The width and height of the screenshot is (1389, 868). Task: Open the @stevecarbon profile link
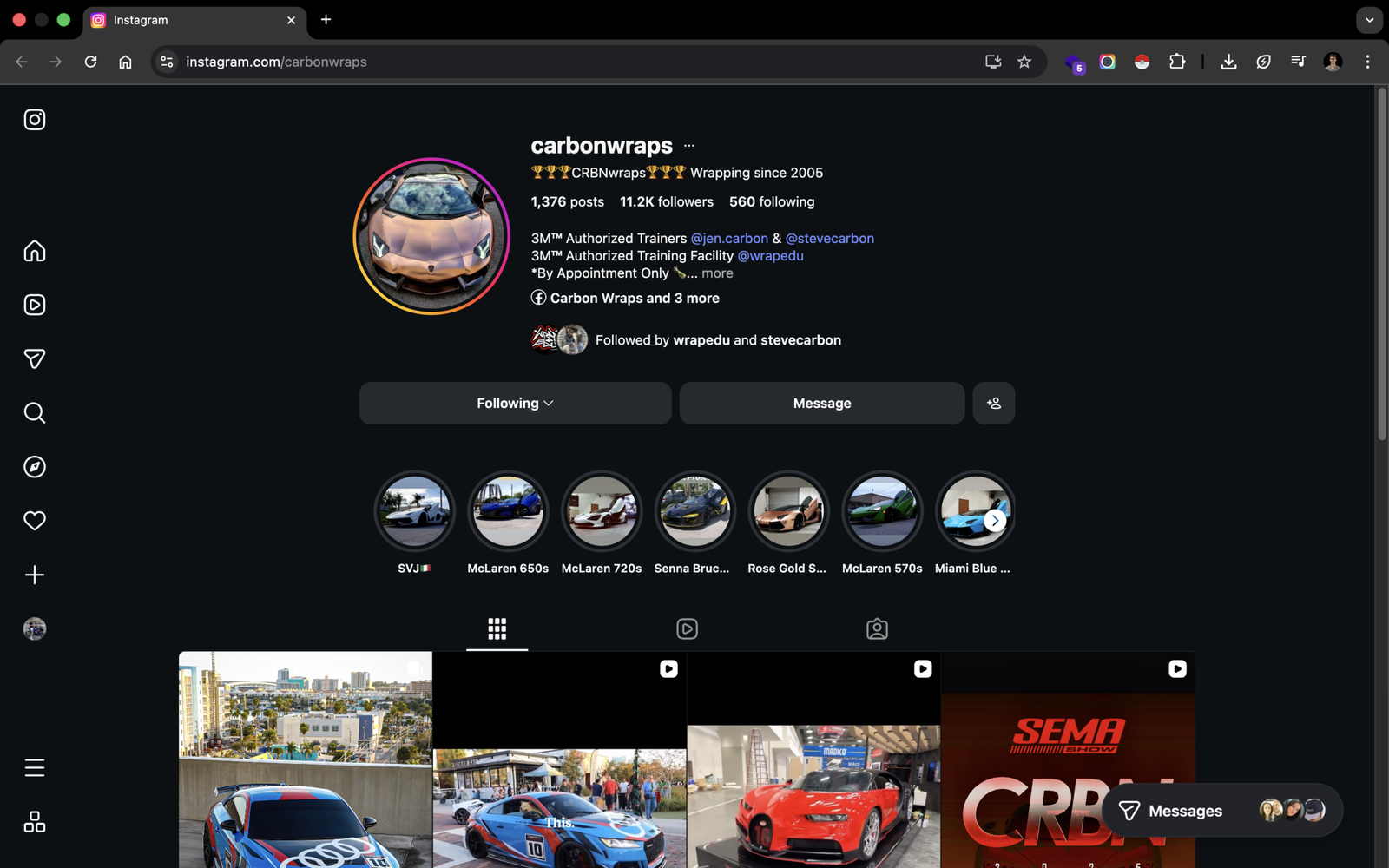point(830,238)
